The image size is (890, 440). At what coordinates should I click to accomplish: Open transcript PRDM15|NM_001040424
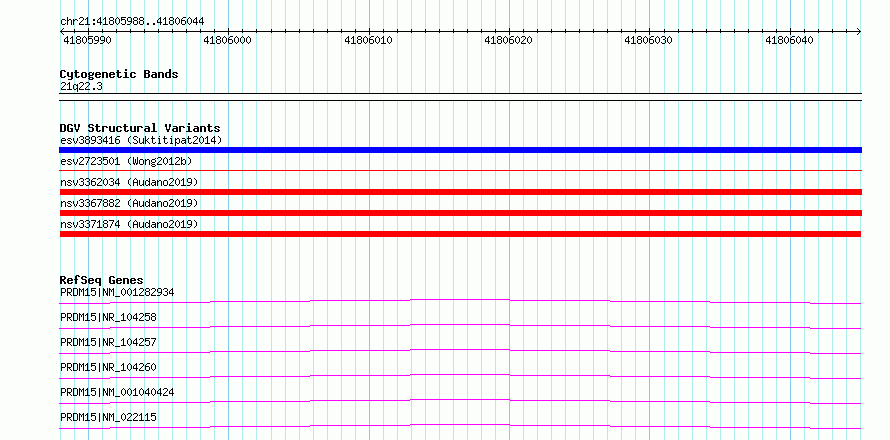point(117,392)
